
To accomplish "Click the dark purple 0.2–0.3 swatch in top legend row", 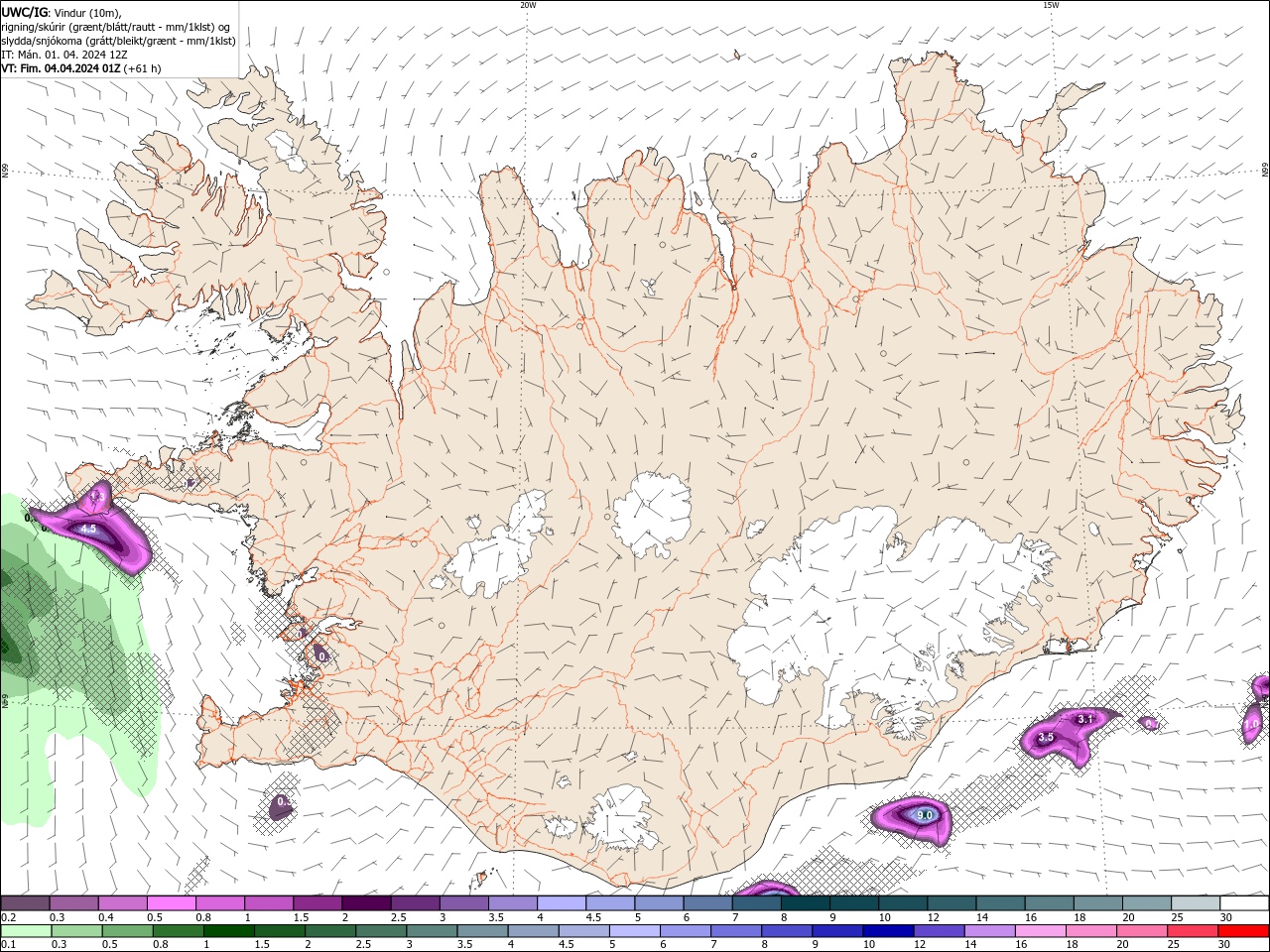I will tap(25, 903).
